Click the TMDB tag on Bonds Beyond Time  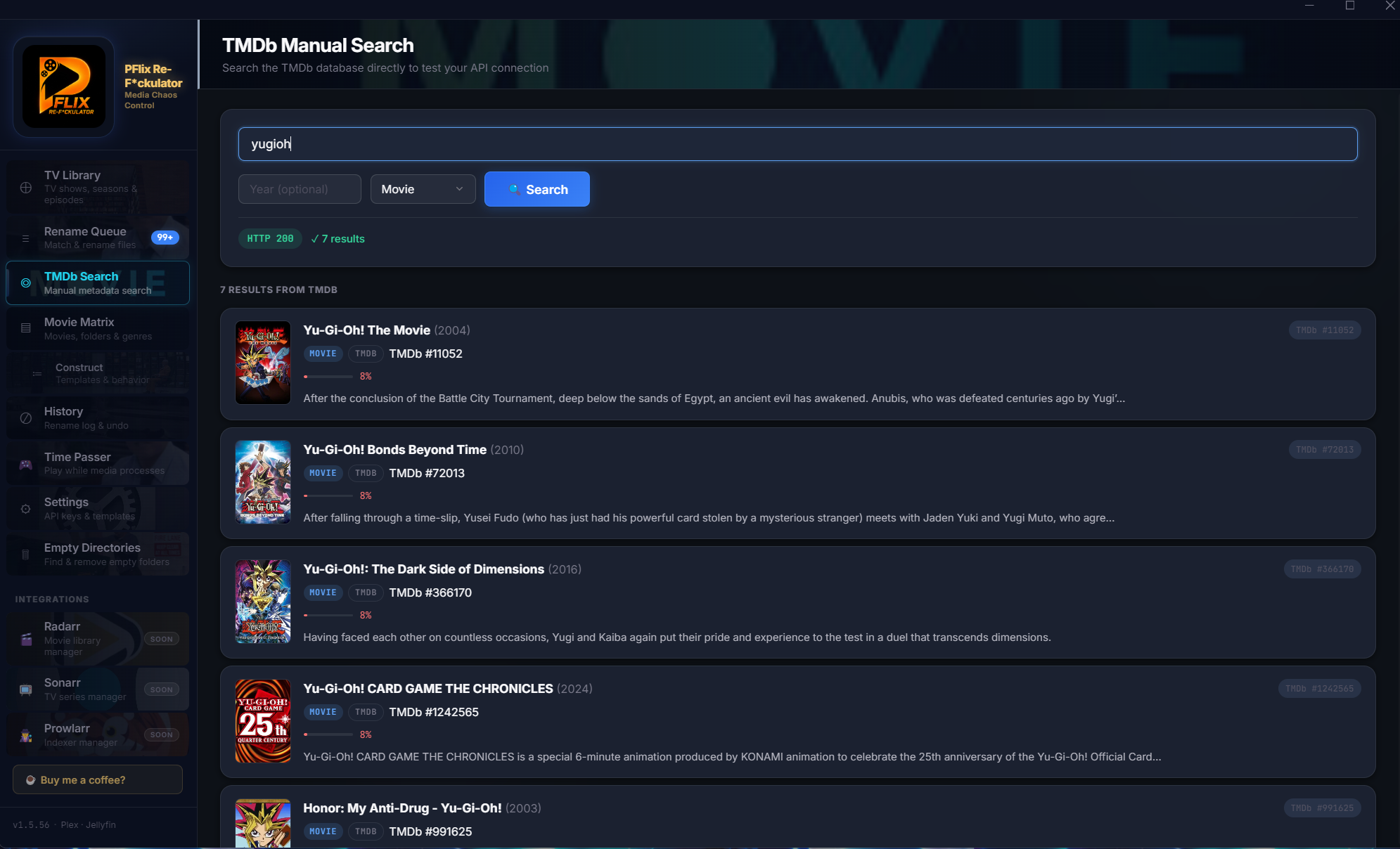click(x=366, y=473)
